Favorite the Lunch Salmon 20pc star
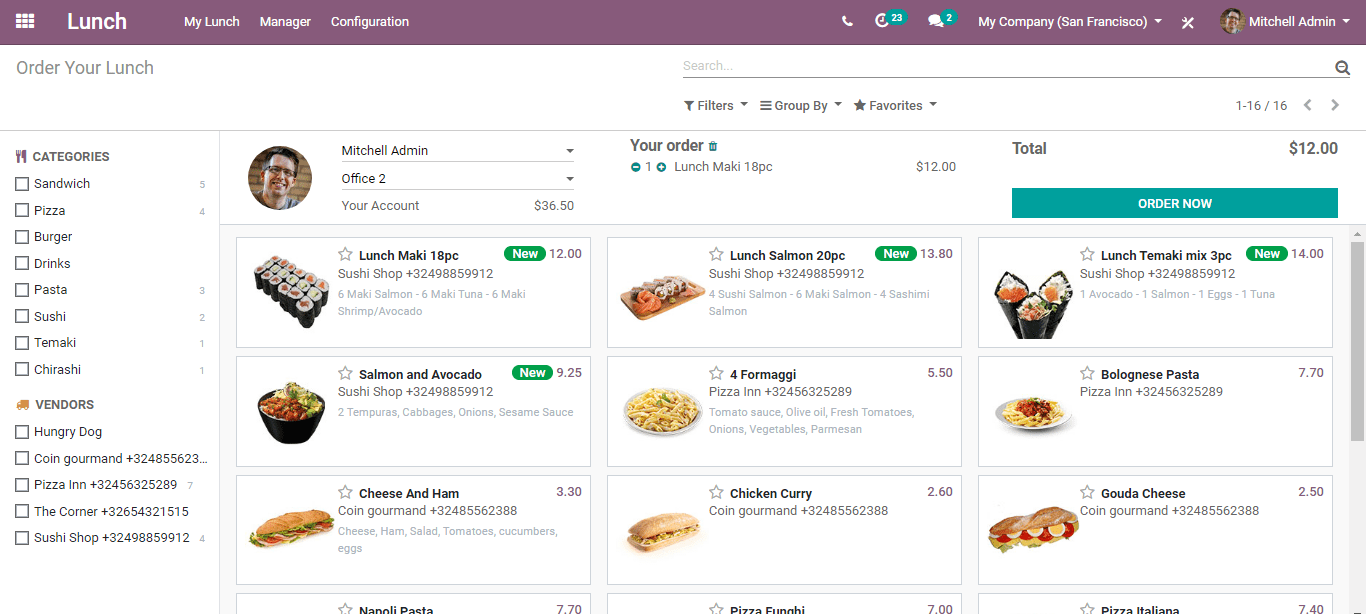This screenshot has height=614, width=1366. 716,254
